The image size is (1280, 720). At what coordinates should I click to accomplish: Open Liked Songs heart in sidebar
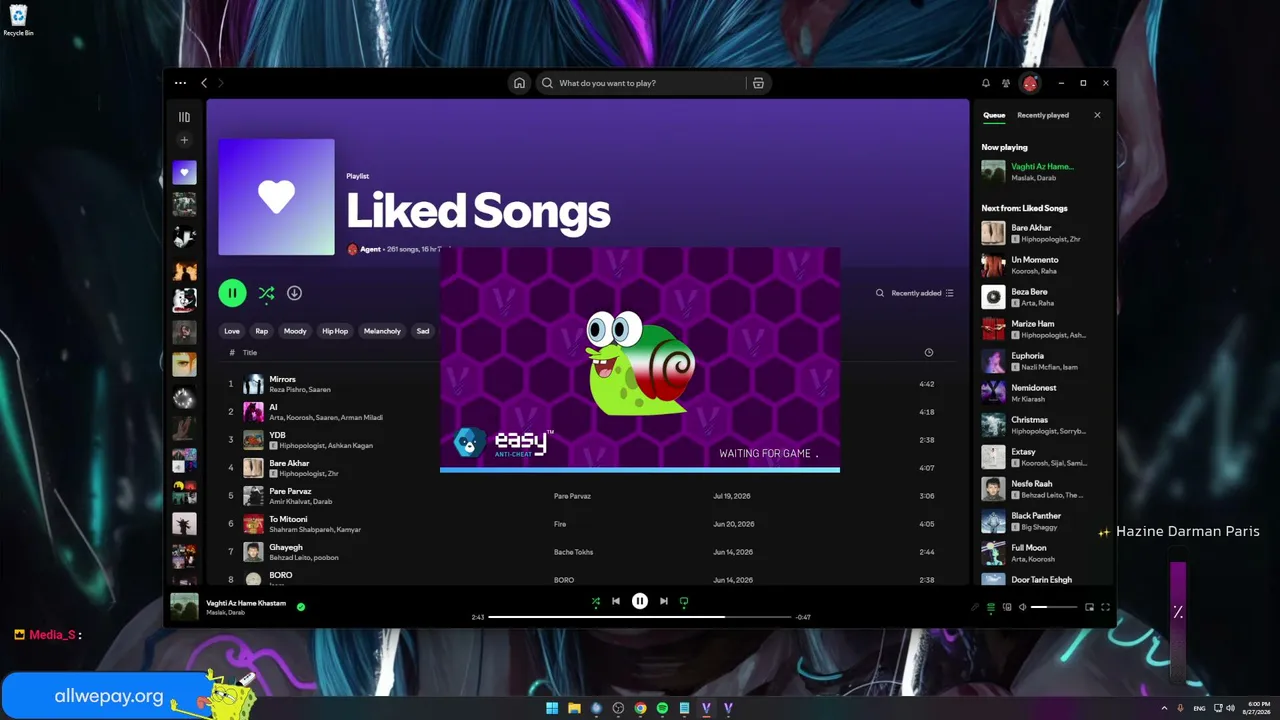[x=184, y=172]
